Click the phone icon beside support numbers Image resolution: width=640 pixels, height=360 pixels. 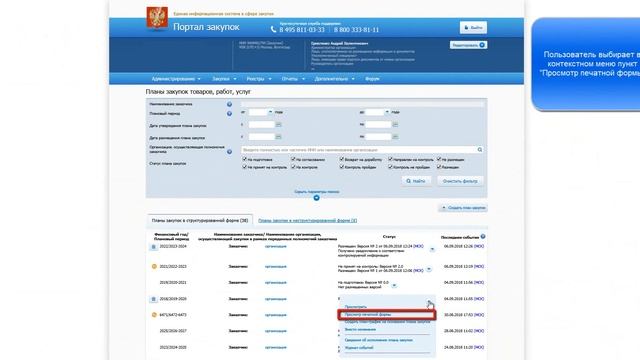tap(273, 29)
